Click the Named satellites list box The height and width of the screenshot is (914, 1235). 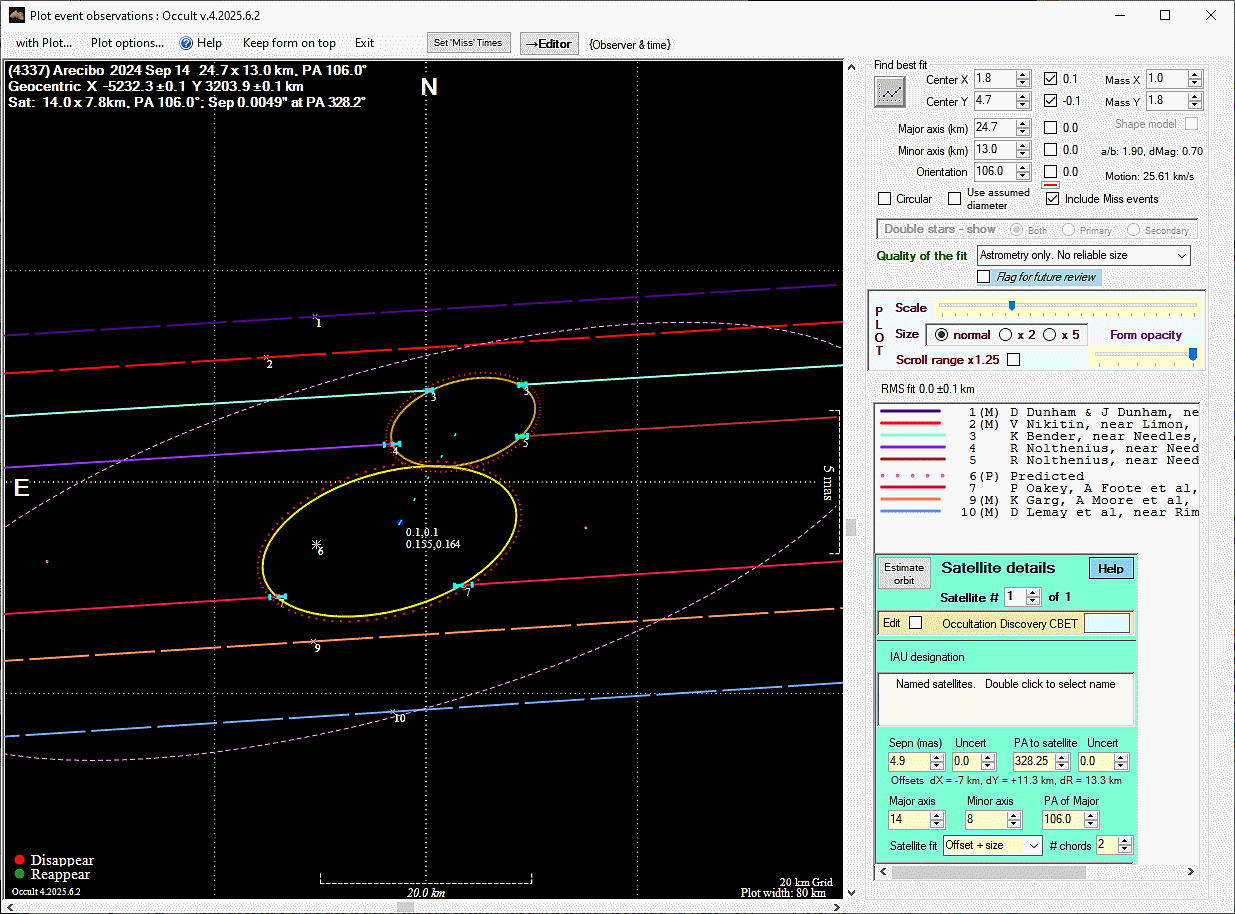1006,699
